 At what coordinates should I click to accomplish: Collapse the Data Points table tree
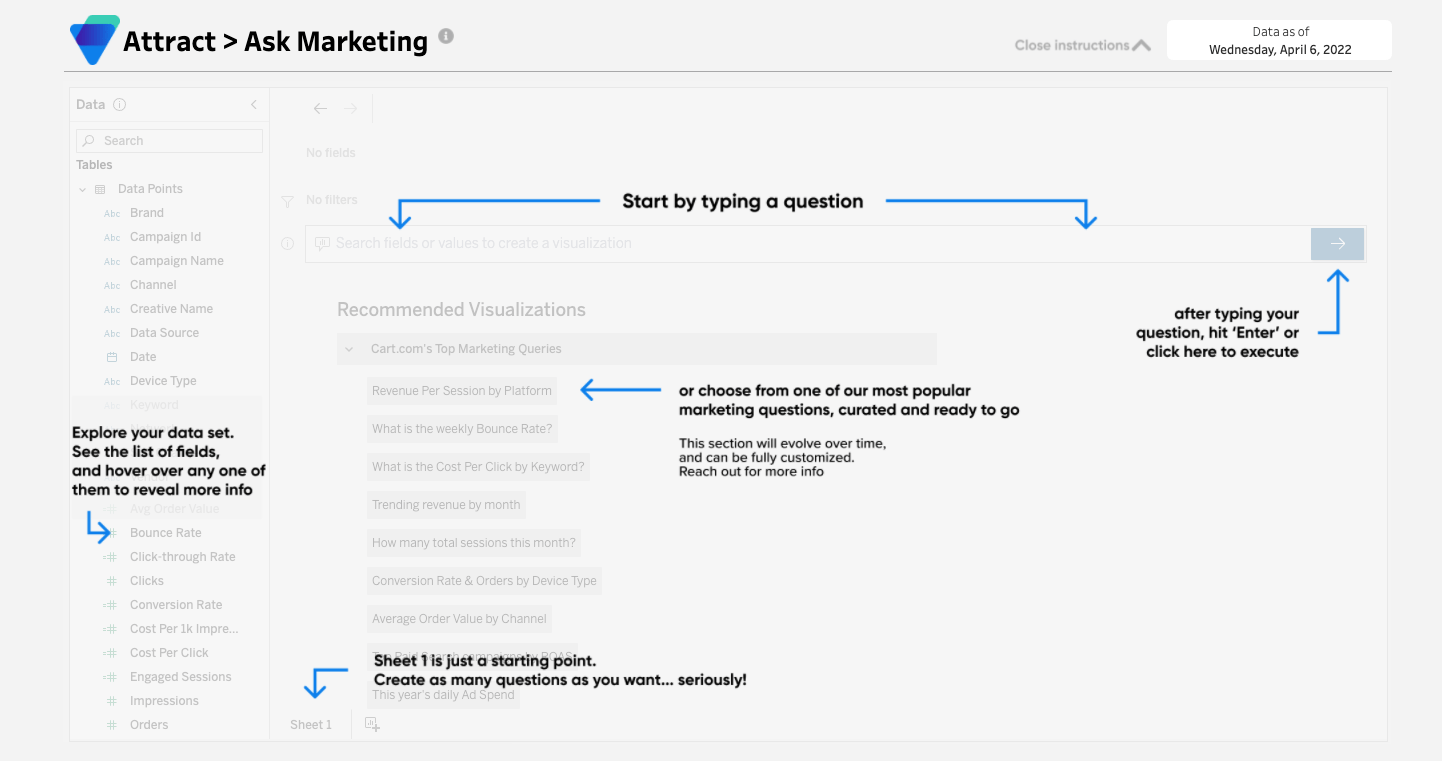[82, 188]
